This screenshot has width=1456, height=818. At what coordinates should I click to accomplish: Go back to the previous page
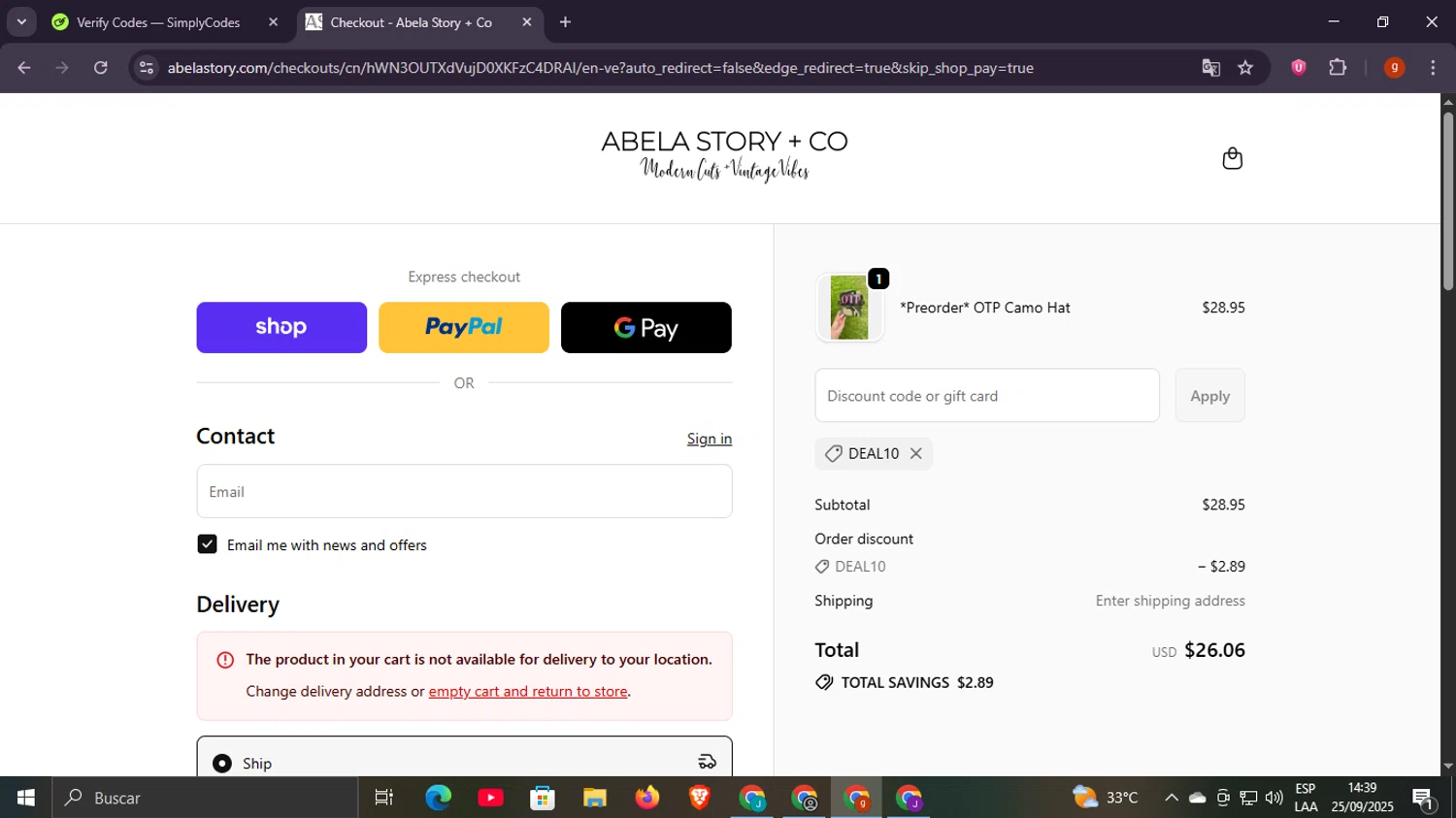tap(24, 68)
